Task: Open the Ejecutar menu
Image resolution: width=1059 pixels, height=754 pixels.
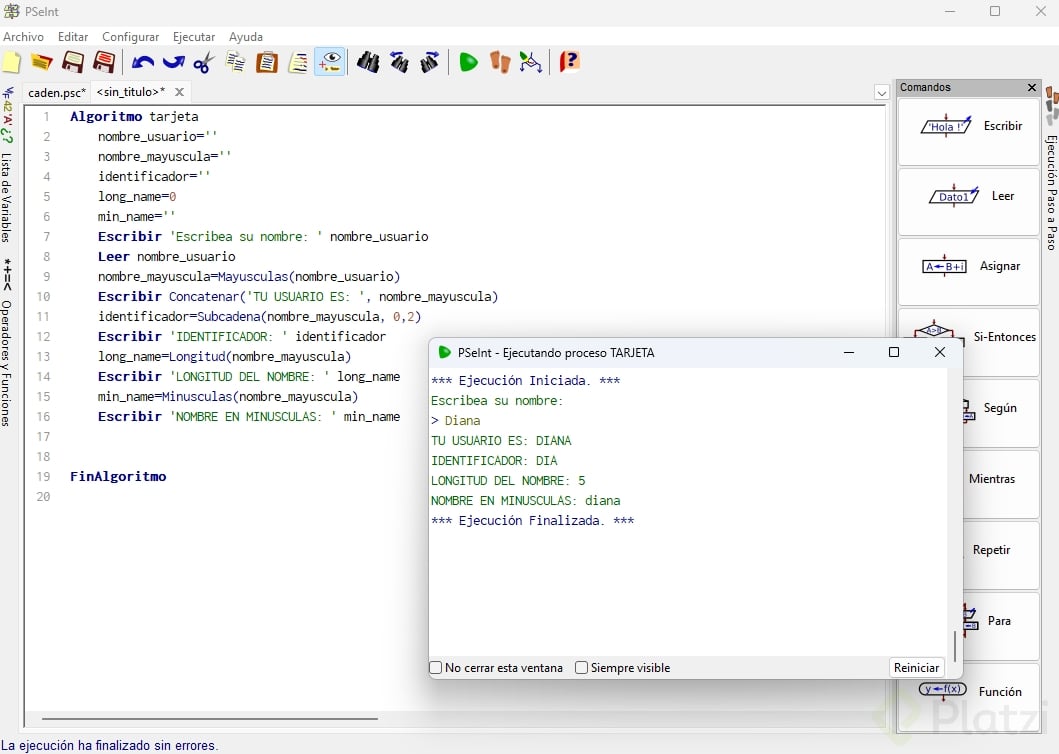Action: coord(193,37)
